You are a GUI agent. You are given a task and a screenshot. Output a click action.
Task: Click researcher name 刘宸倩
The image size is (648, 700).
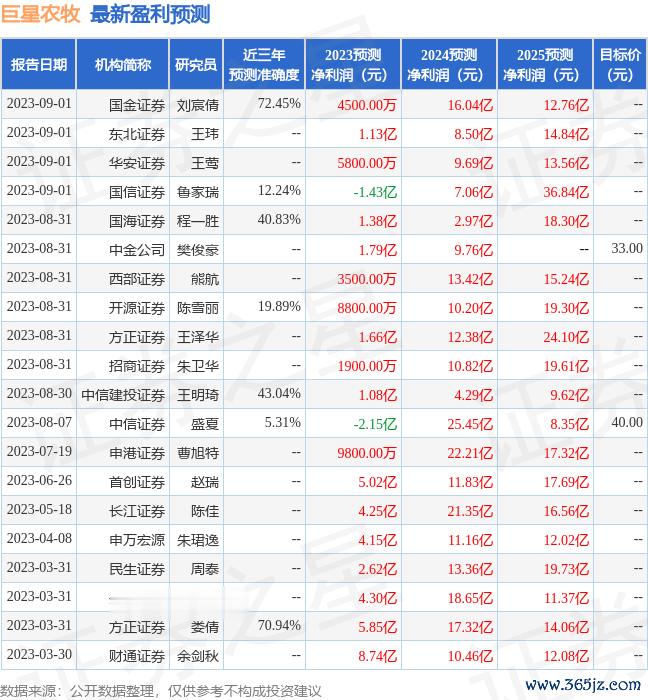198,105
